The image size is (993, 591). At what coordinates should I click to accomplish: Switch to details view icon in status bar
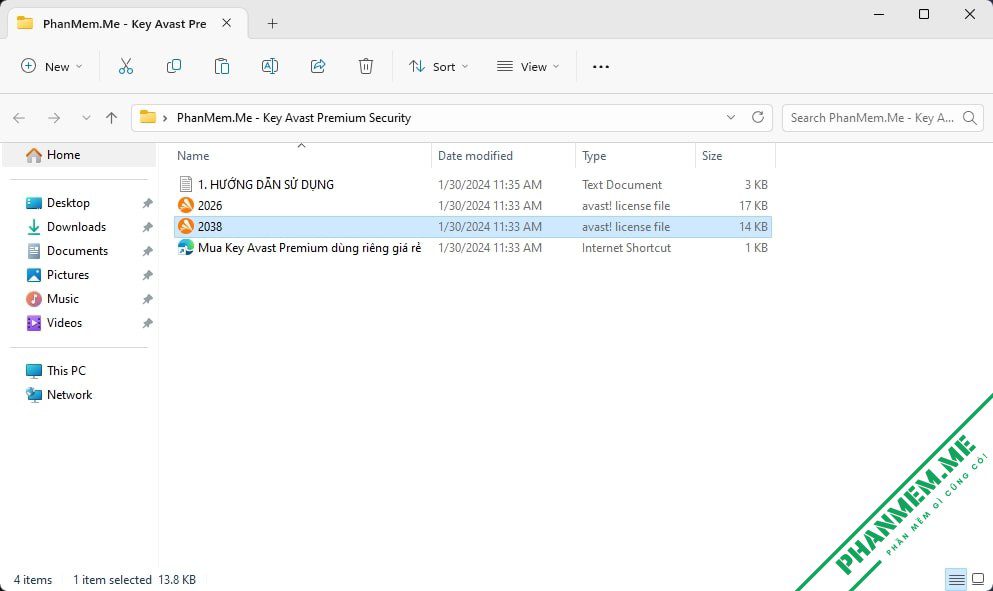(x=956, y=579)
